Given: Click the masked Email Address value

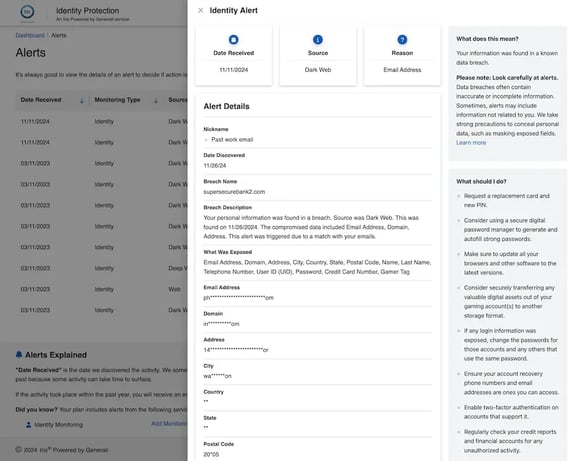Looking at the screenshot, I should coord(238,298).
